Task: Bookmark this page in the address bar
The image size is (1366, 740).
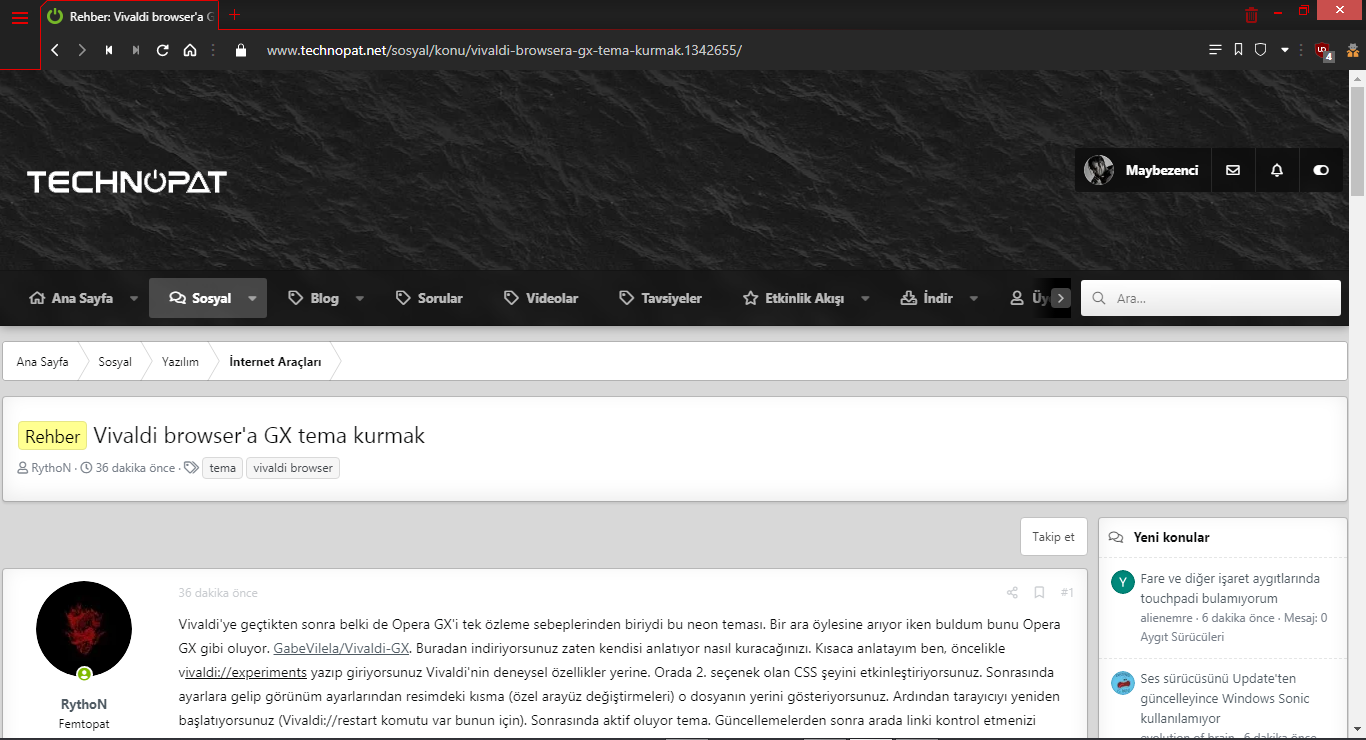Action: [x=1238, y=50]
